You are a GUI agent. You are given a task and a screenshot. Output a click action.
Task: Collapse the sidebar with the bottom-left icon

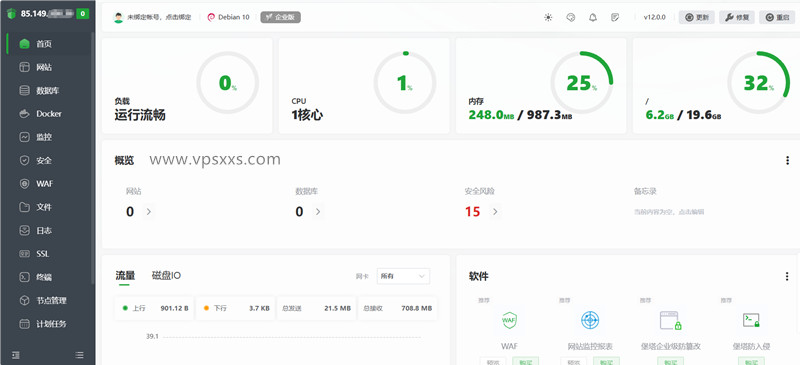coord(16,354)
